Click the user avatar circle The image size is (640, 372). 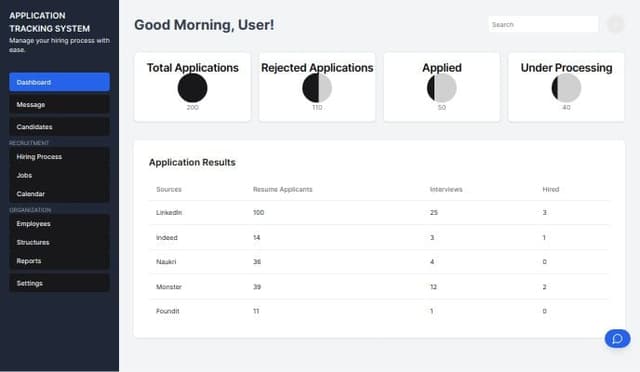pos(616,25)
